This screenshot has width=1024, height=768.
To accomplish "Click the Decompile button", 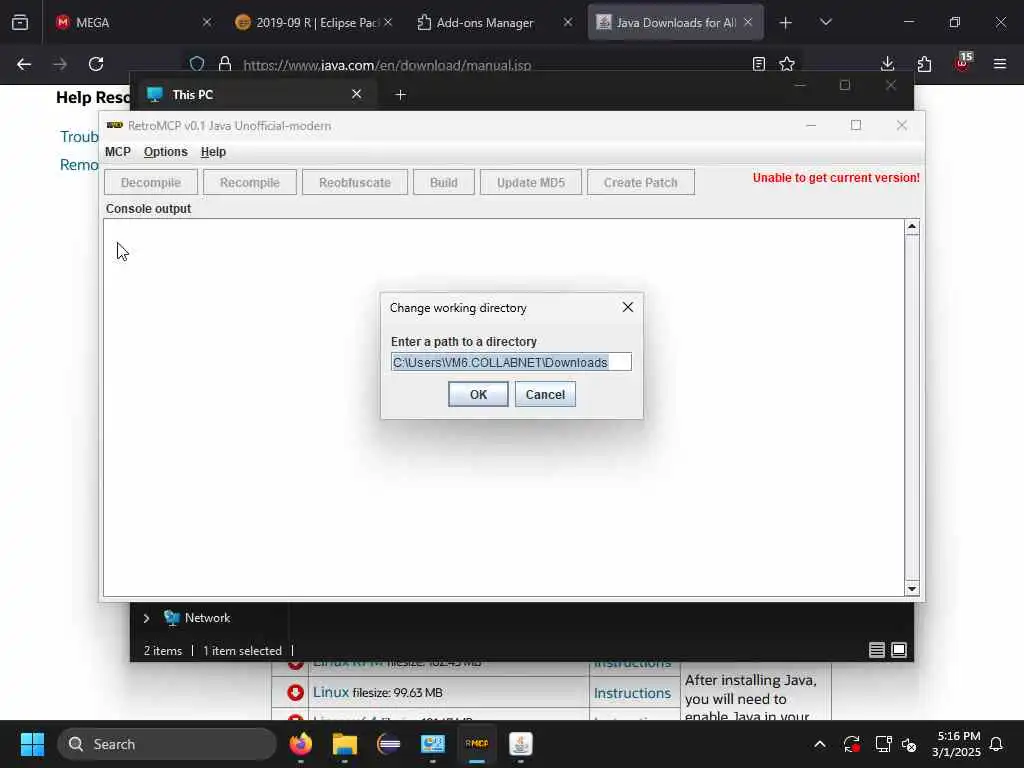I will (151, 182).
